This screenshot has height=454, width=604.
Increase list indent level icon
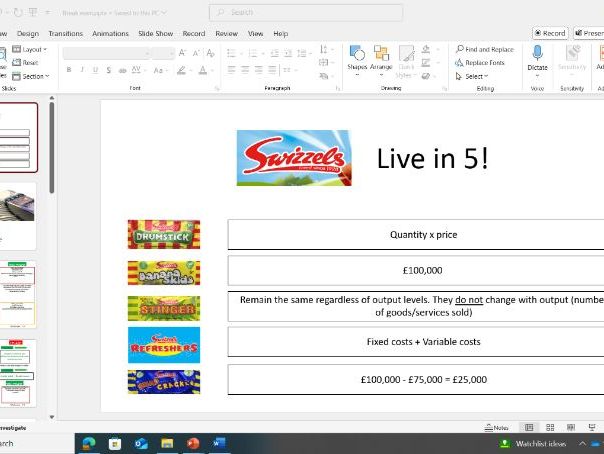point(288,53)
